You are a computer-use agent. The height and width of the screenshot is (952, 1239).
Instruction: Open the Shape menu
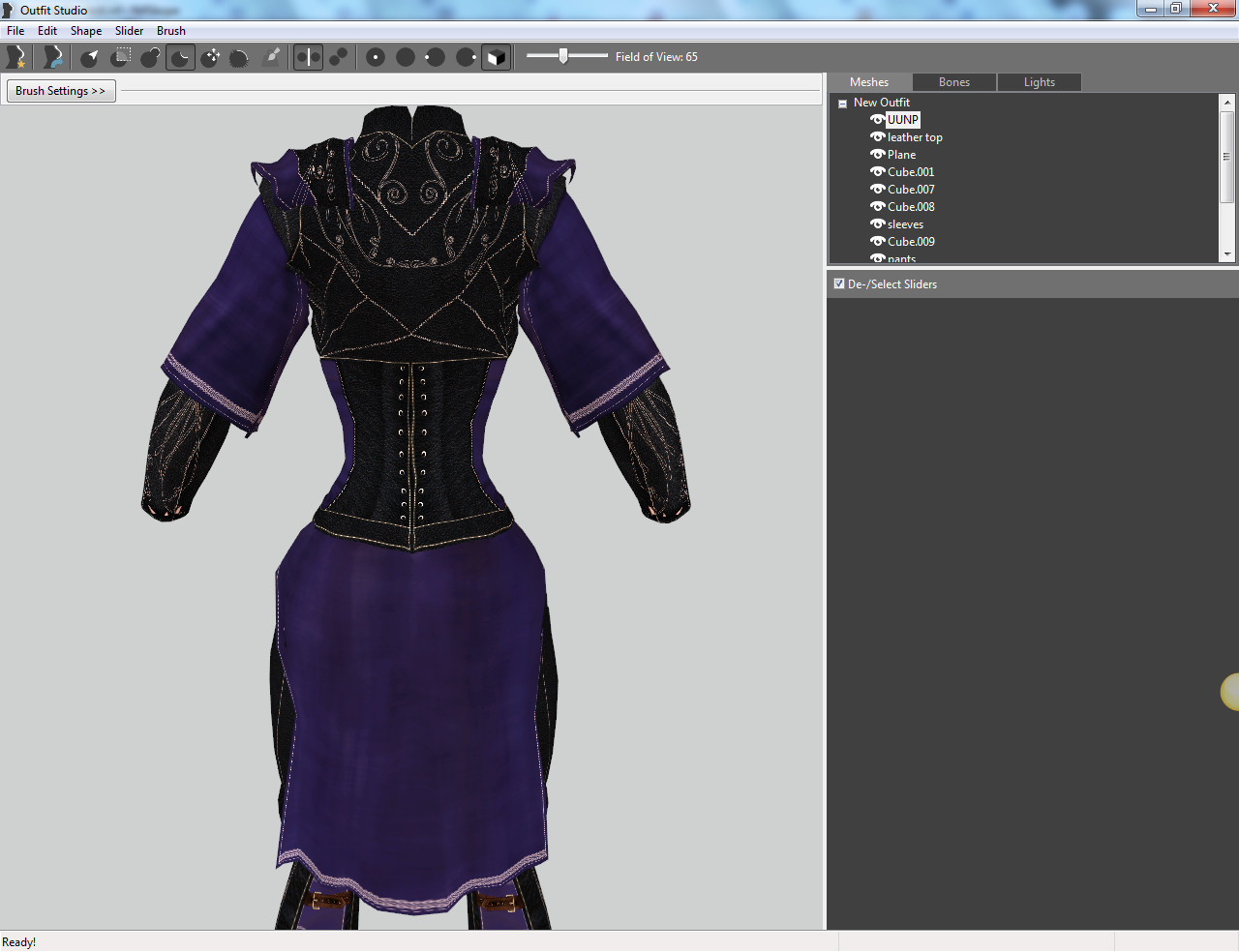click(86, 31)
